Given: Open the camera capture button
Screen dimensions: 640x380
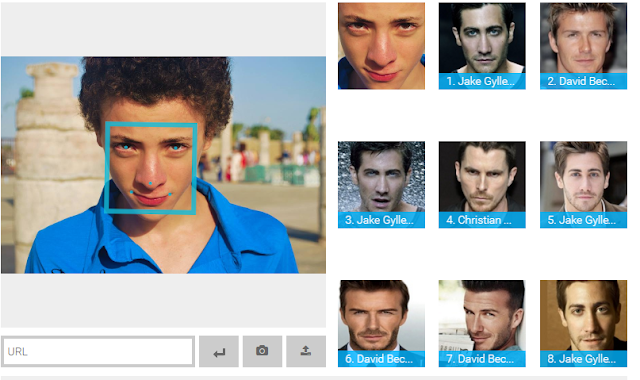Looking at the screenshot, I should click(262, 351).
